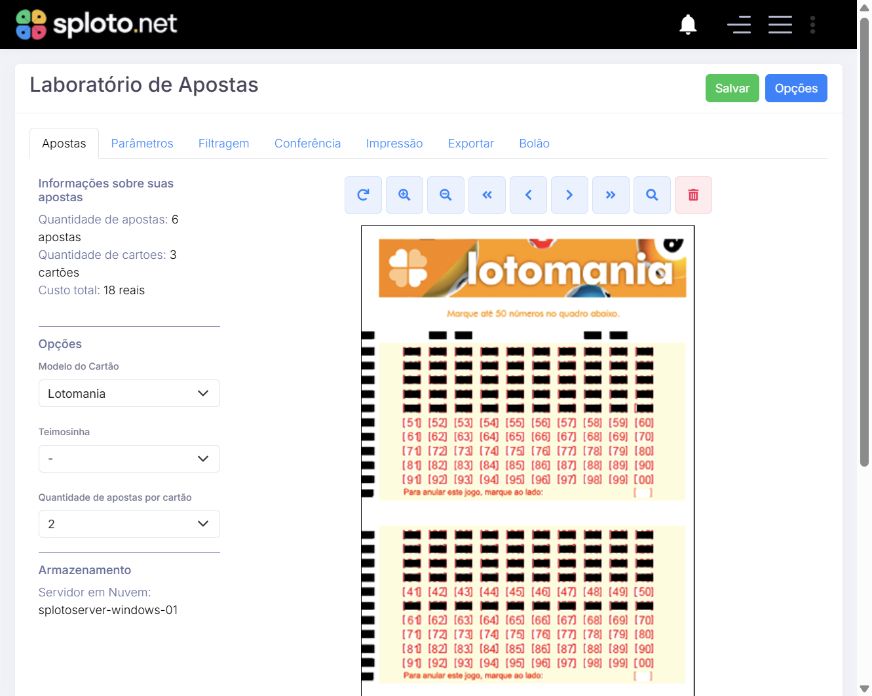Image resolution: width=872 pixels, height=696 pixels.
Task: Open the notifications bell
Action: [688, 24]
